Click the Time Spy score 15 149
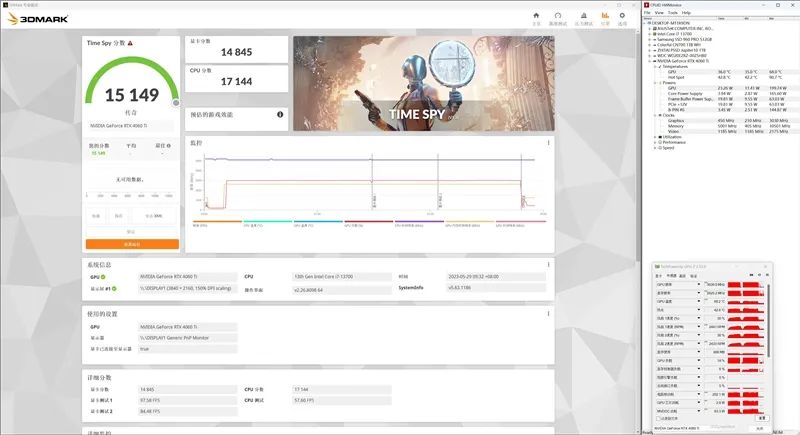The width and height of the screenshot is (800, 435). click(x=132, y=95)
